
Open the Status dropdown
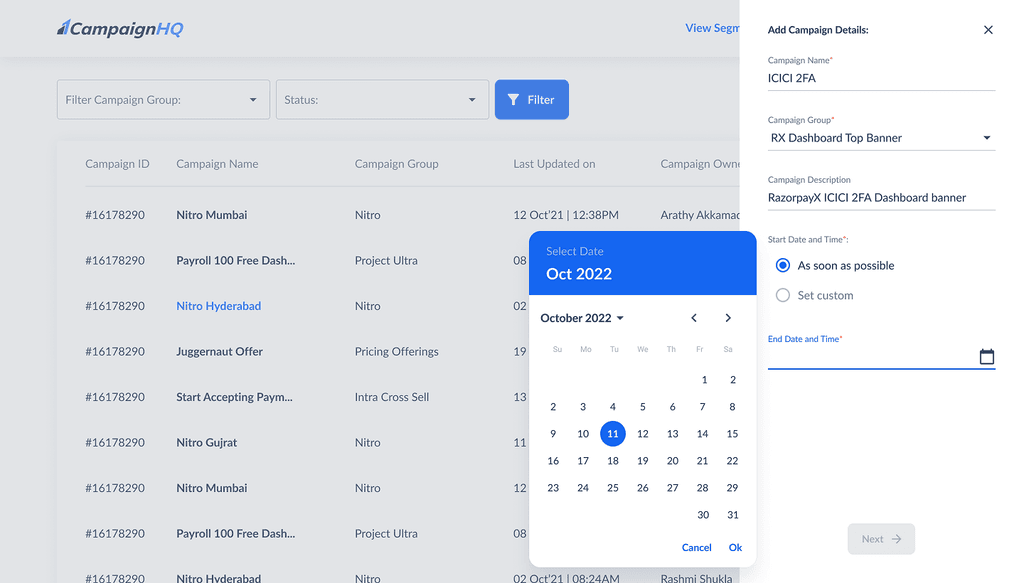pos(382,100)
